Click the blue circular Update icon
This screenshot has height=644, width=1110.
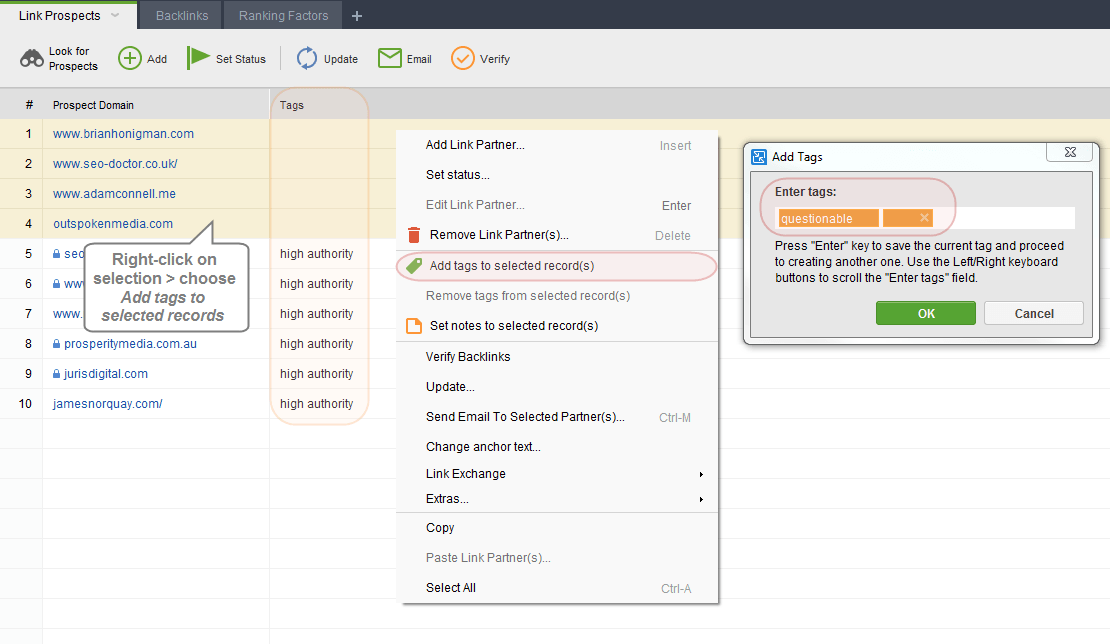pyautogui.click(x=307, y=58)
